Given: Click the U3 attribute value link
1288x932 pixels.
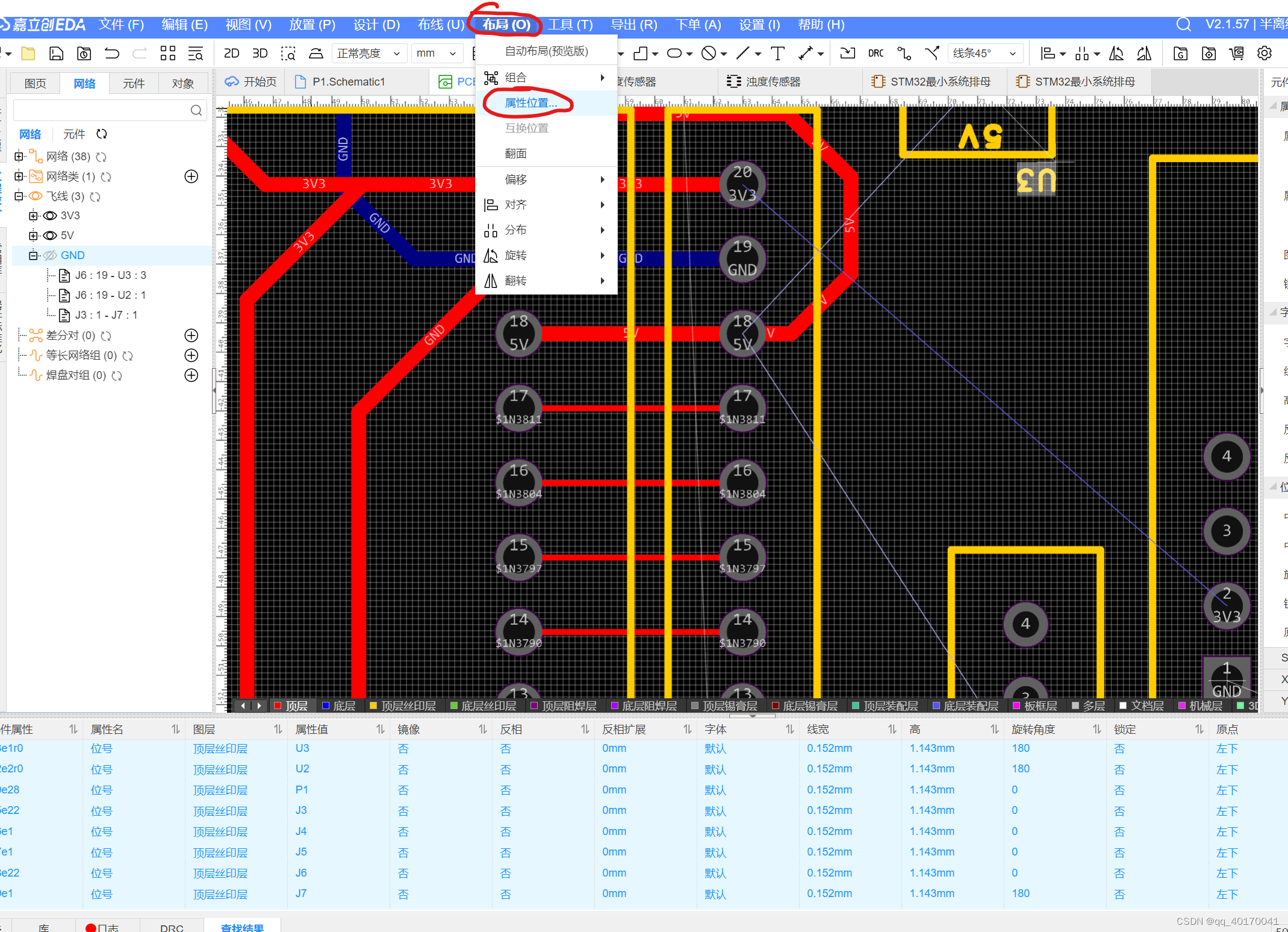Looking at the screenshot, I should 302,748.
